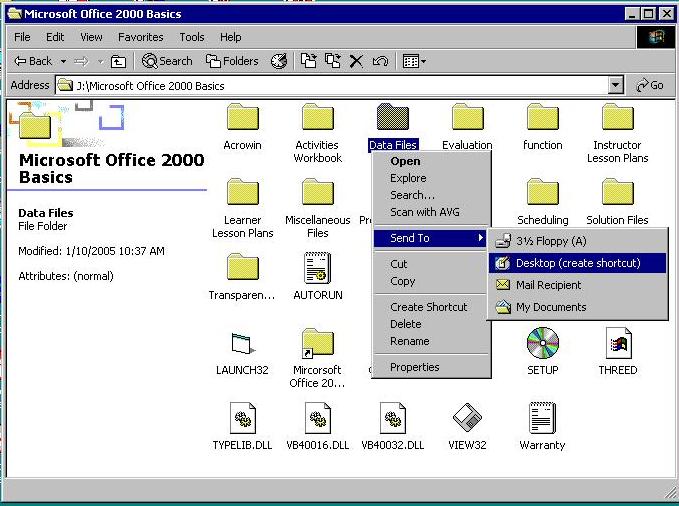Choose Scan with AVG

tap(431, 212)
